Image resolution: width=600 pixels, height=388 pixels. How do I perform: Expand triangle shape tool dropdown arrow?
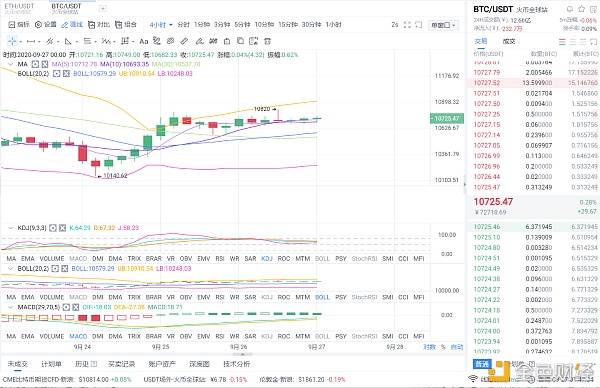76,41
